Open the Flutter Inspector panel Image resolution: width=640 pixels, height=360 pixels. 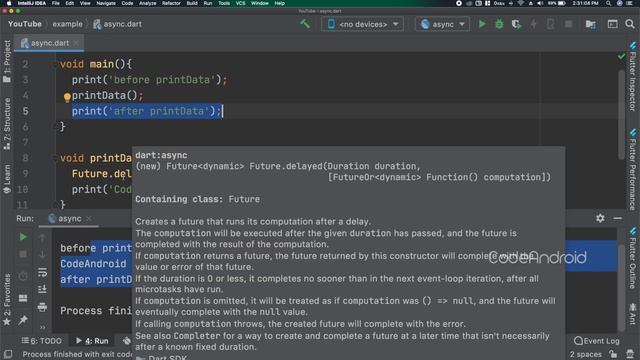pos(633,76)
